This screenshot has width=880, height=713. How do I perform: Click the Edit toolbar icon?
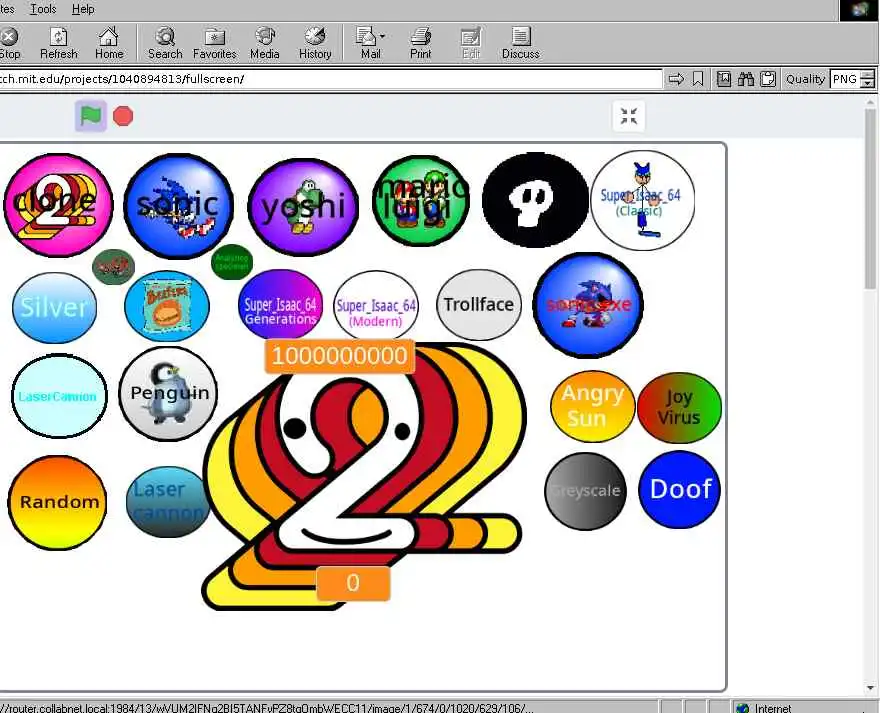[x=470, y=43]
